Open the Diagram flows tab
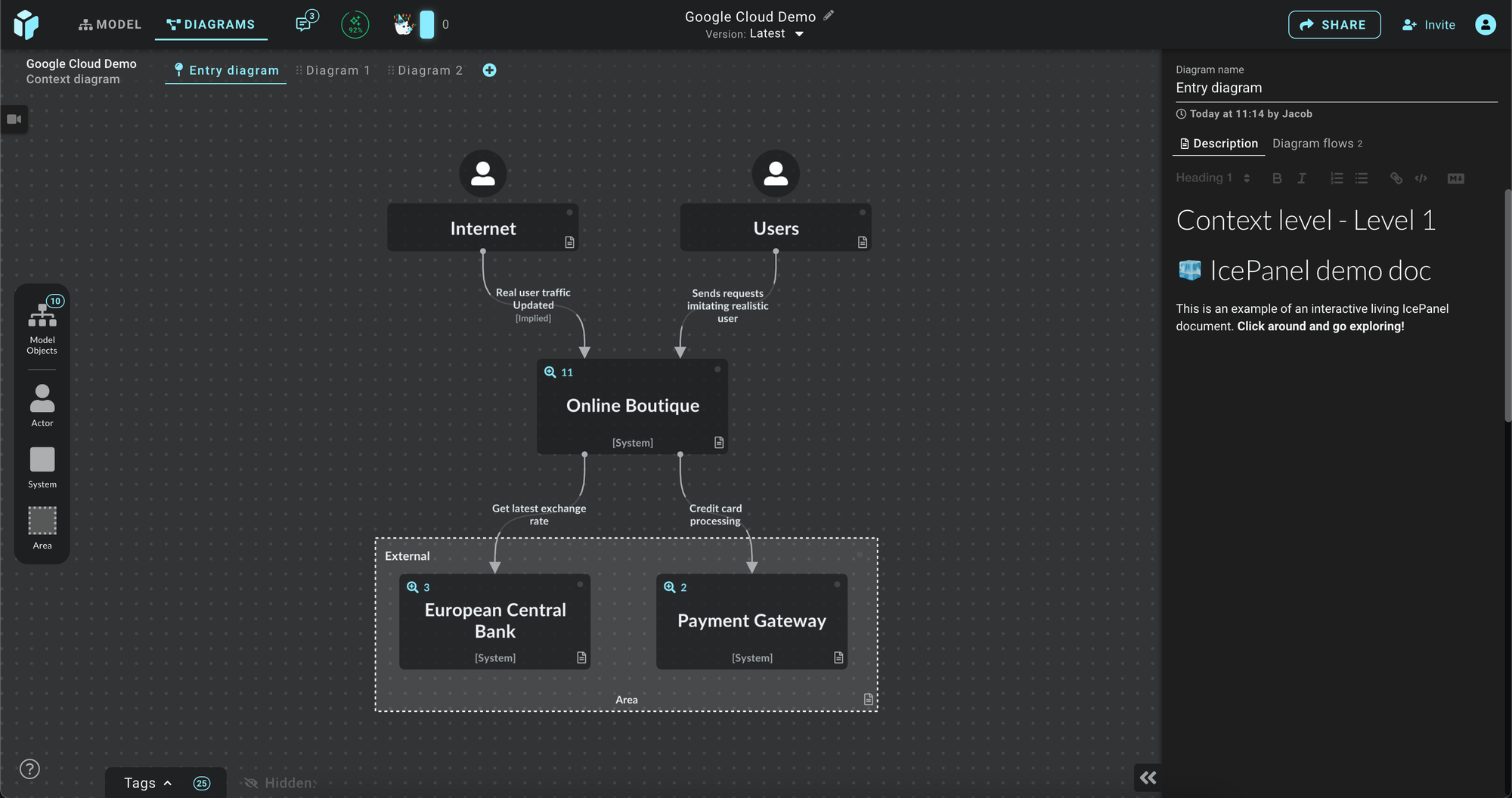Screen dimensions: 1512x798 tap(1317, 144)
